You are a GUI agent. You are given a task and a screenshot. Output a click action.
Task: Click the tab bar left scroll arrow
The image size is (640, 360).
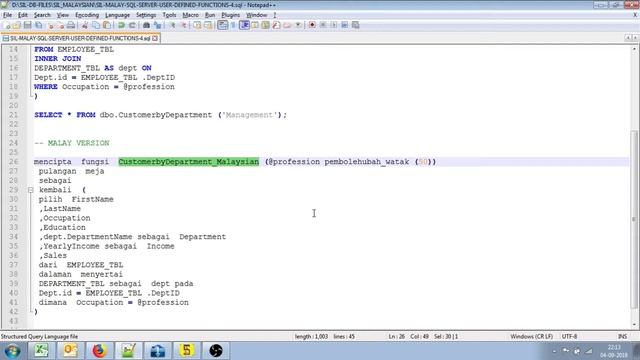click(x=628, y=38)
